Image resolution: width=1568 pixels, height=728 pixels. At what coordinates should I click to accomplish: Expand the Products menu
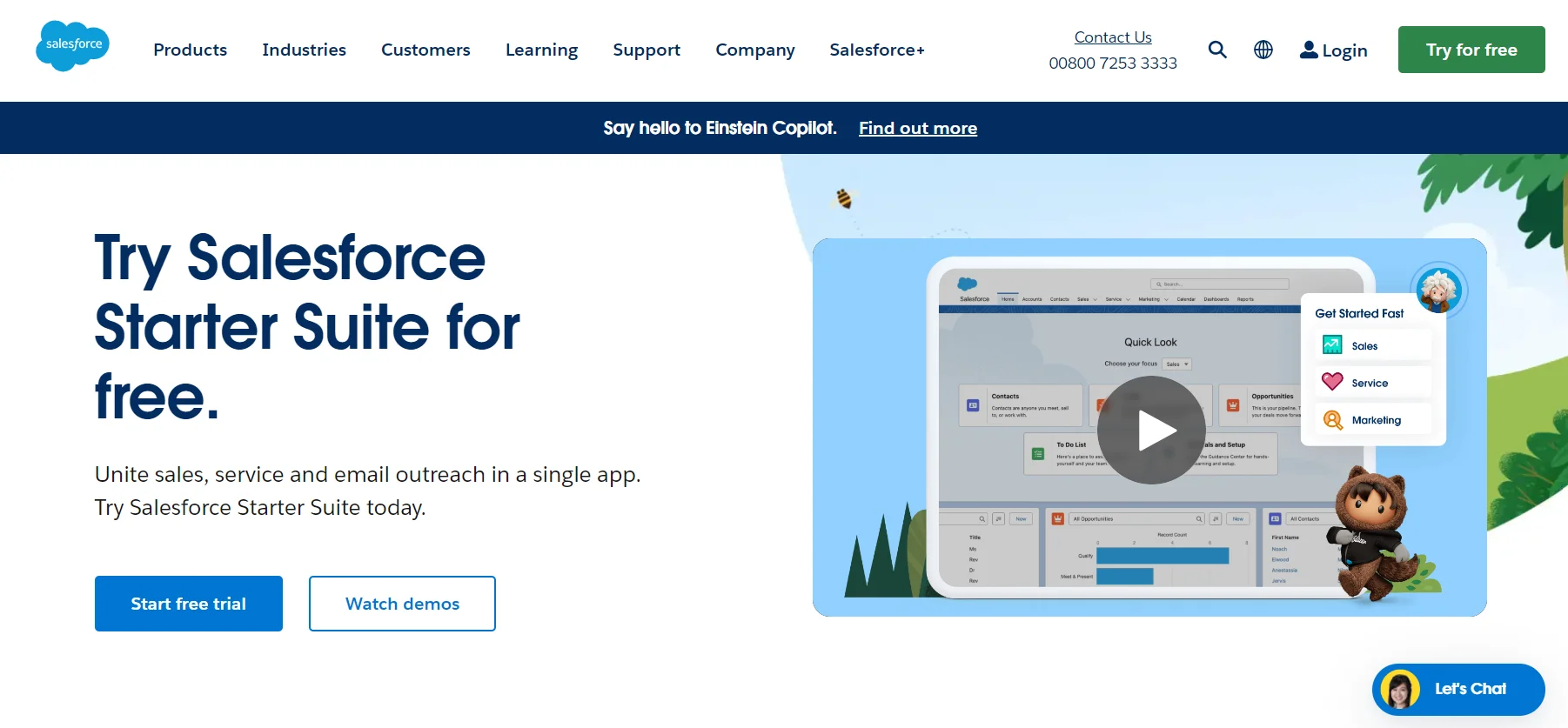190,50
